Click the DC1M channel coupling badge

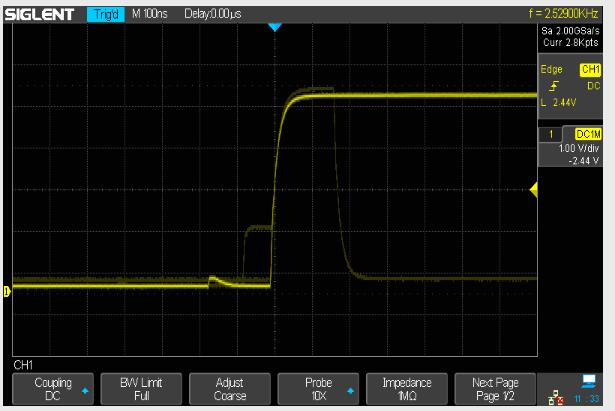coord(588,134)
